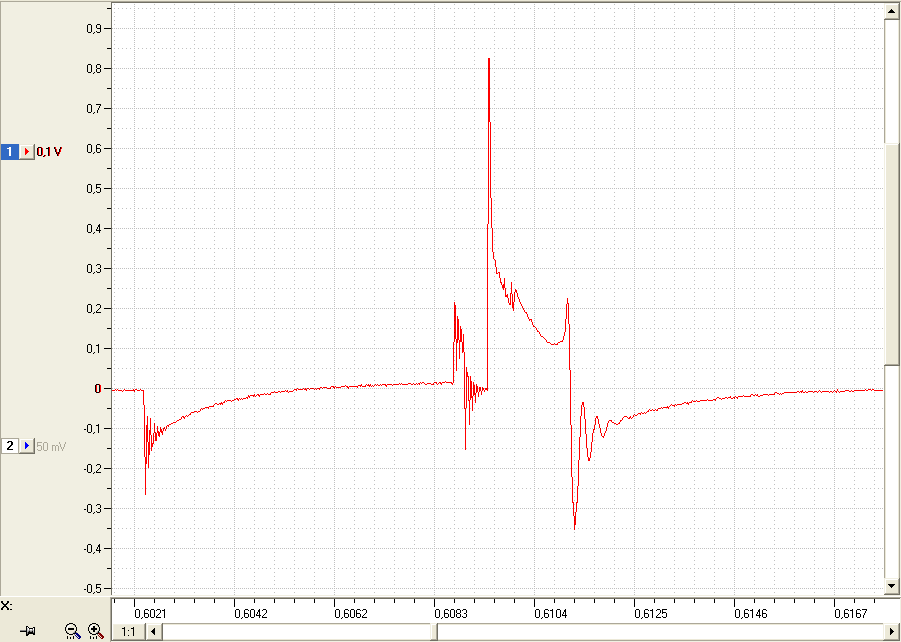The height and width of the screenshot is (642, 901).
Task: Click the vertical scrollbar's up arrow
Action: pyautogui.click(x=892, y=10)
